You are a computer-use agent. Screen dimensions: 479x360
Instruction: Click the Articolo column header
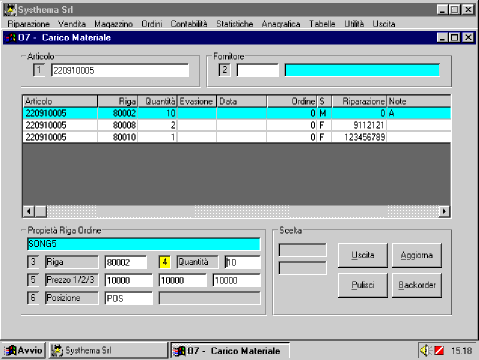60,101
